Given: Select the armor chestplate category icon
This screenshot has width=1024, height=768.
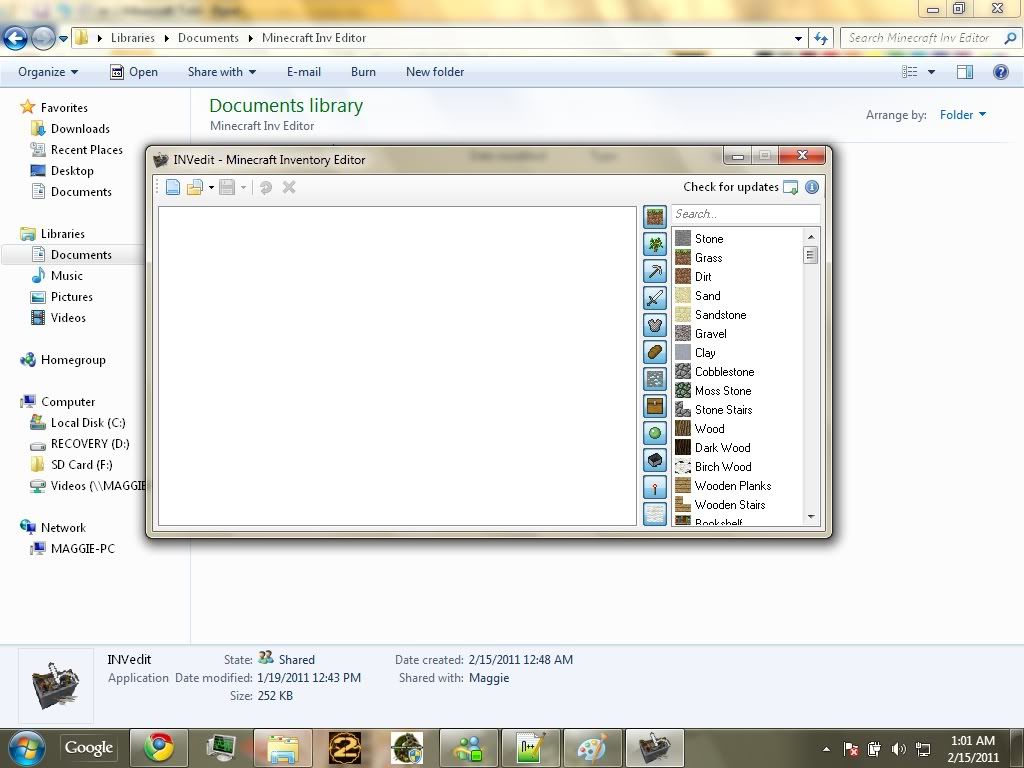Looking at the screenshot, I should 655,325.
